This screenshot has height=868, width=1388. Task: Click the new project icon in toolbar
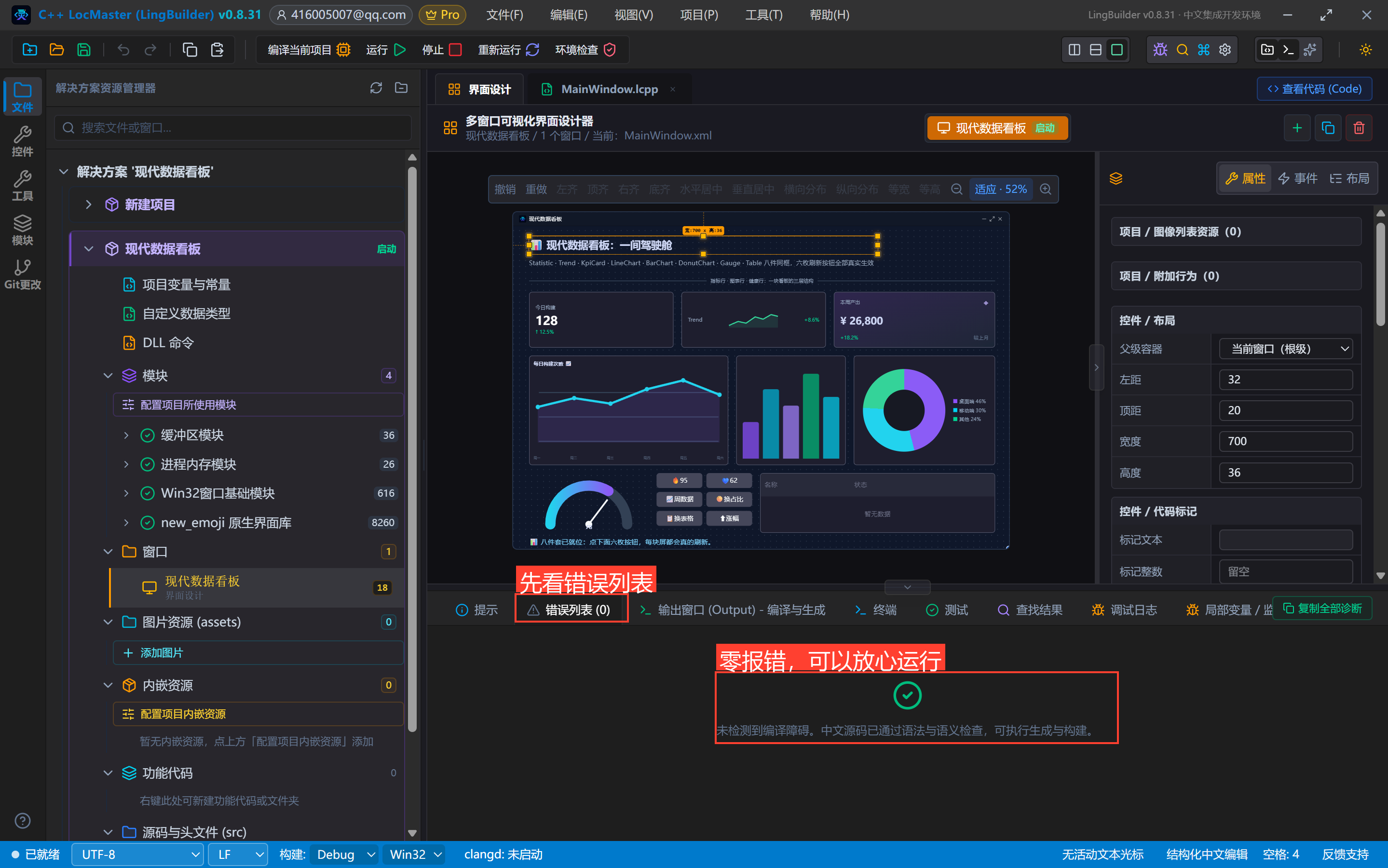[30, 50]
